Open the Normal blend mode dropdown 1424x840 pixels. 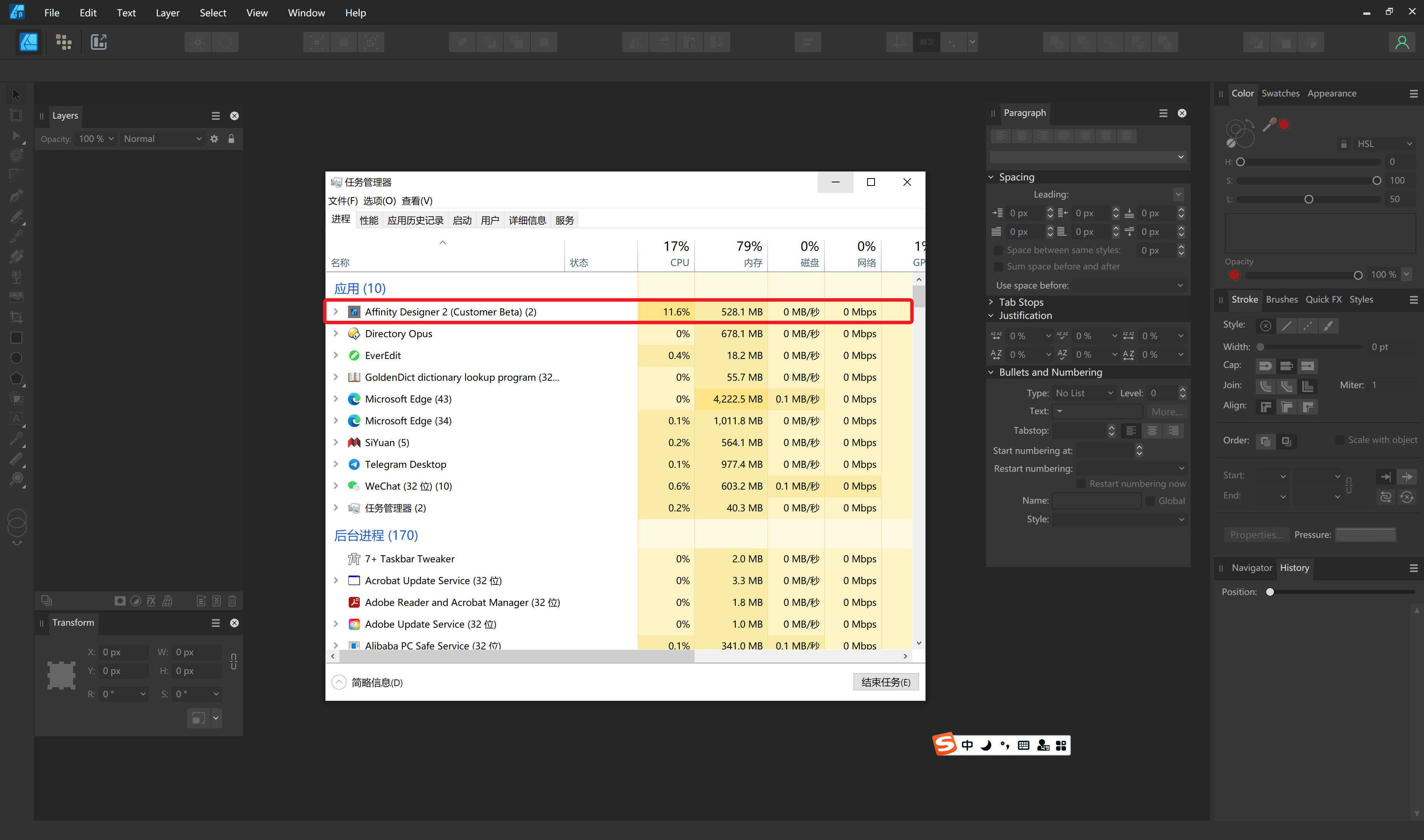(x=163, y=139)
